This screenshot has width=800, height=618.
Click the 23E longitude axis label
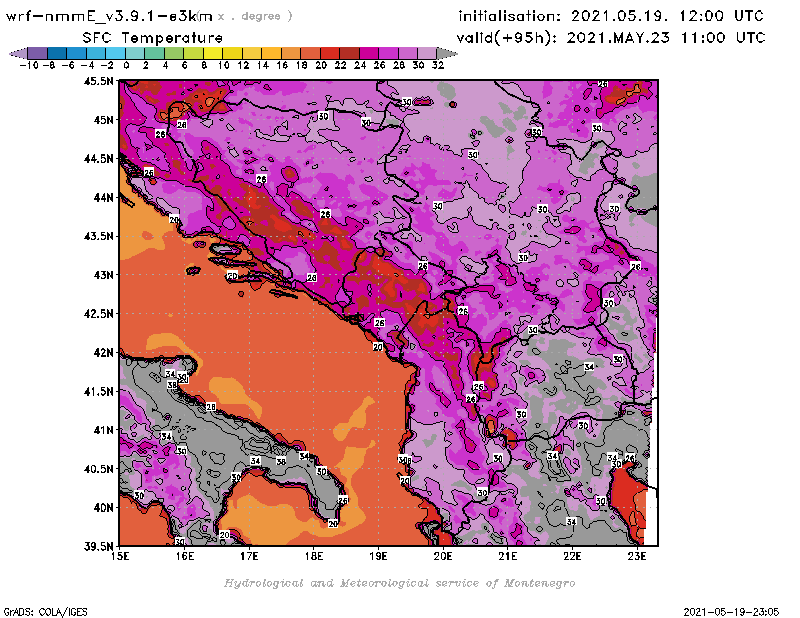pos(637,556)
